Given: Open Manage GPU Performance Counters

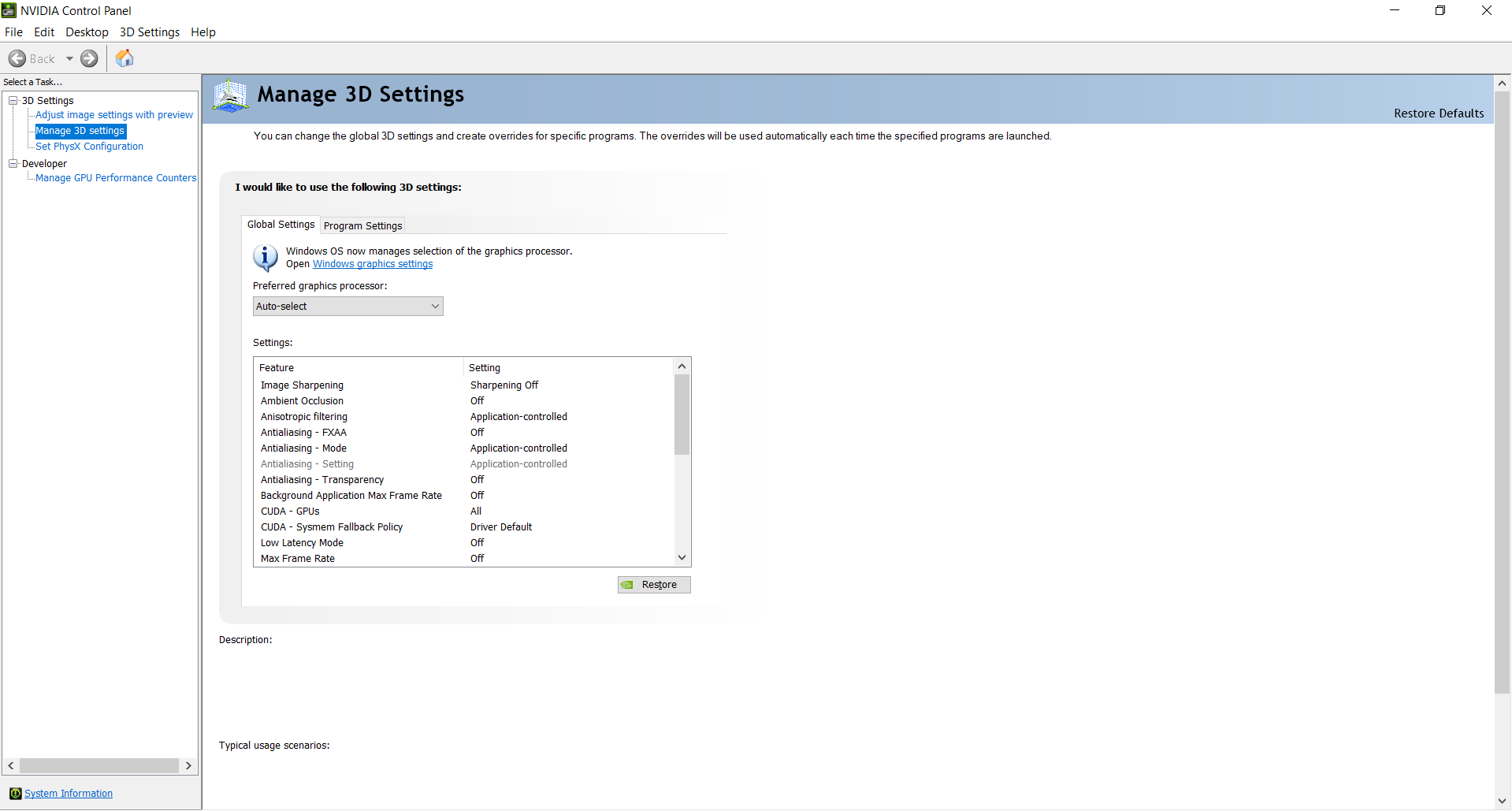Looking at the screenshot, I should pyautogui.click(x=116, y=178).
